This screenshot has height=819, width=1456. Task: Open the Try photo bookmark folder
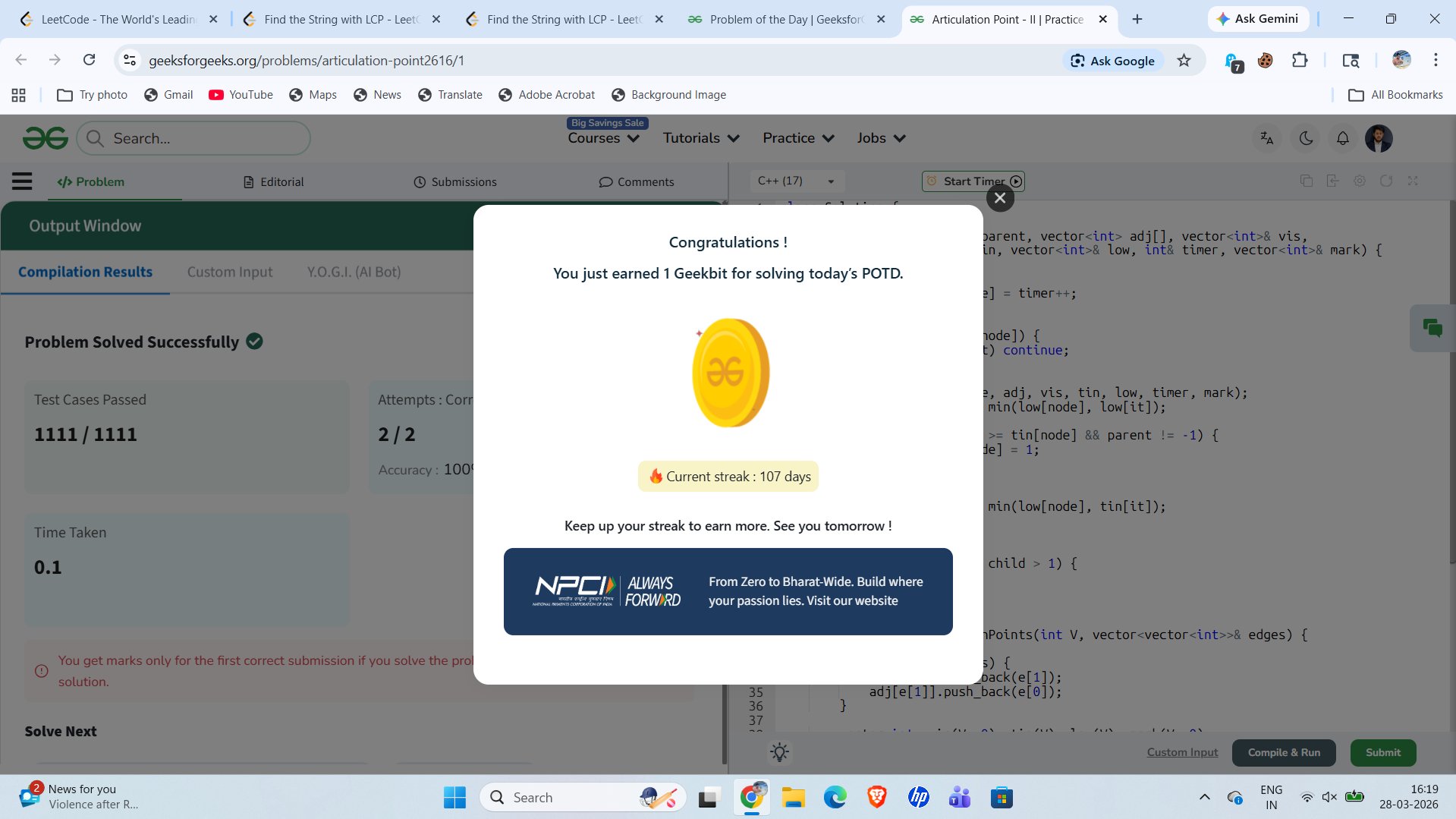point(93,95)
